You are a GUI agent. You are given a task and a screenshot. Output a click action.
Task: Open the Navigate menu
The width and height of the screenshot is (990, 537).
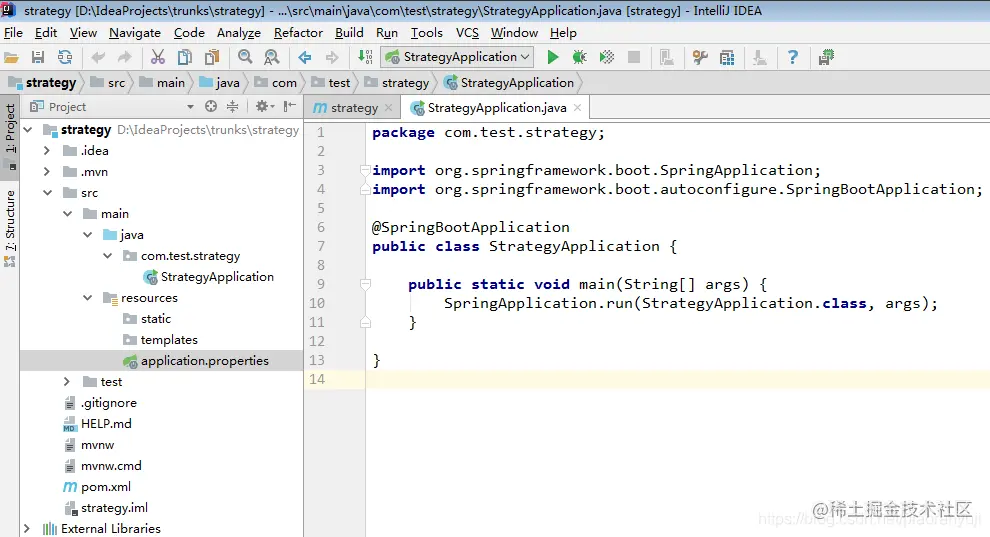click(x=134, y=33)
